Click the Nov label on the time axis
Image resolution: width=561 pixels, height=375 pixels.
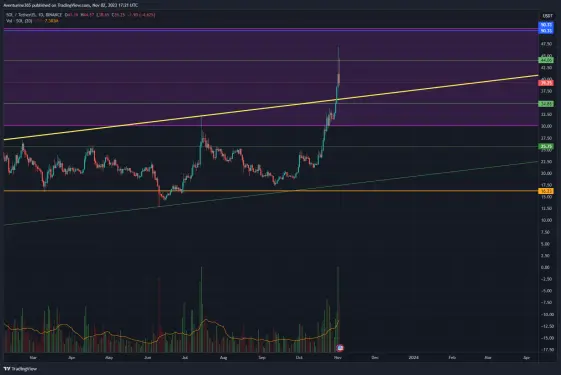(x=337, y=357)
